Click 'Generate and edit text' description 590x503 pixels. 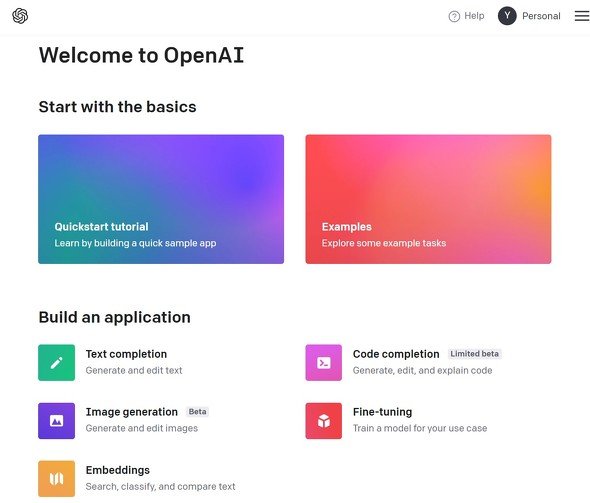[x=134, y=370]
